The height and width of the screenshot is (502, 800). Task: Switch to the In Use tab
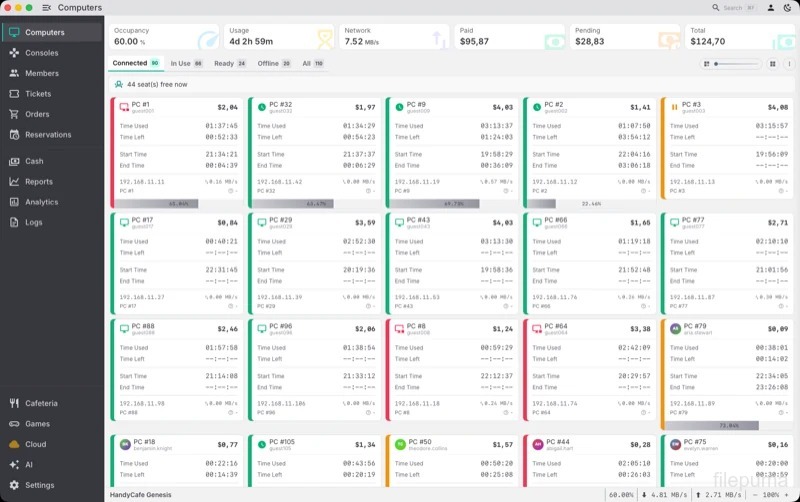tap(186, 64)
